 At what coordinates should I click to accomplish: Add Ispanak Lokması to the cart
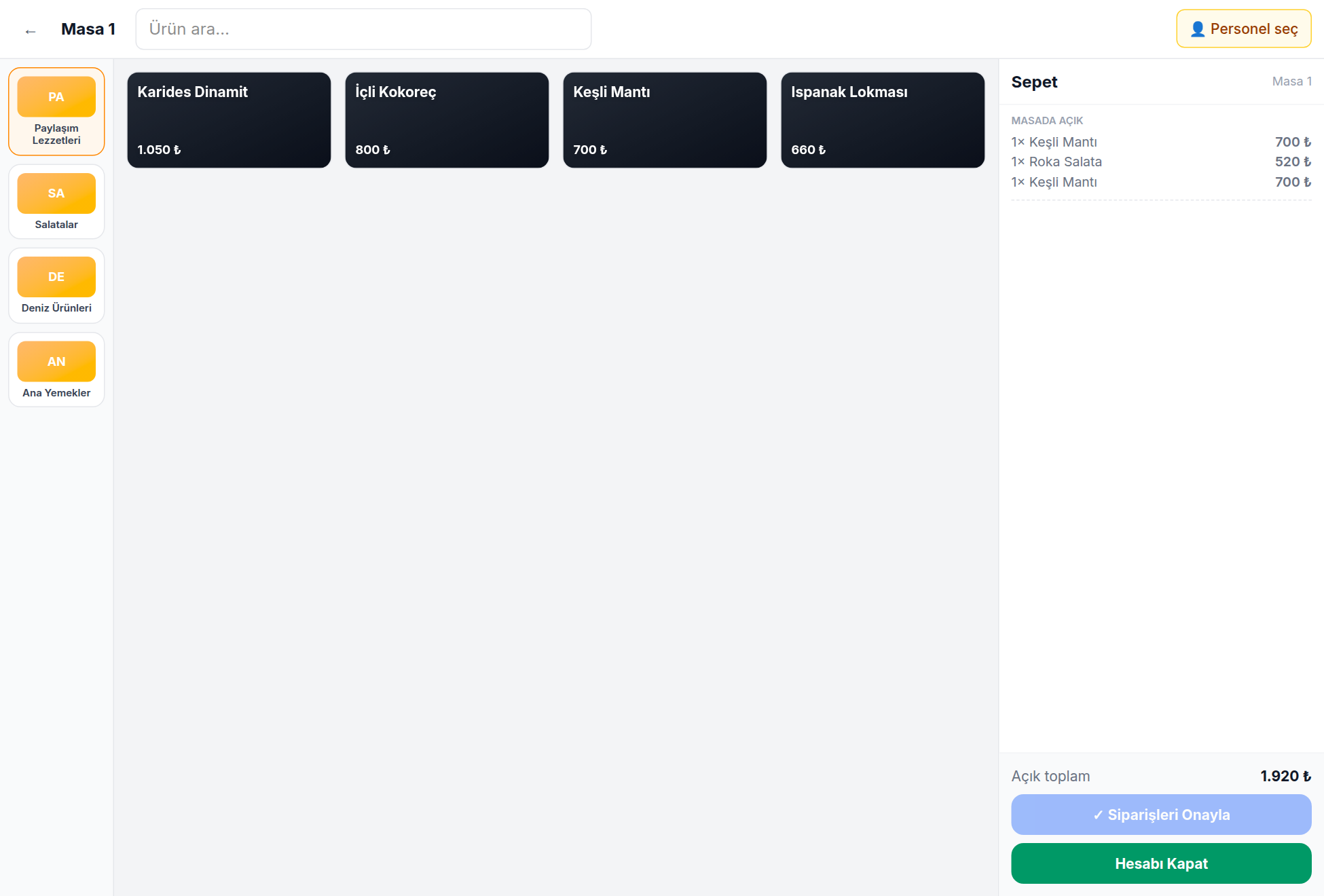click(x=883, y=120)
